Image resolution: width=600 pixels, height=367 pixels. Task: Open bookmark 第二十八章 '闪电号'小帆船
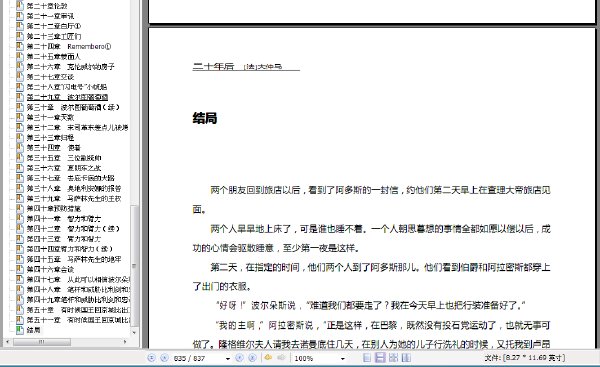point(67,87)
